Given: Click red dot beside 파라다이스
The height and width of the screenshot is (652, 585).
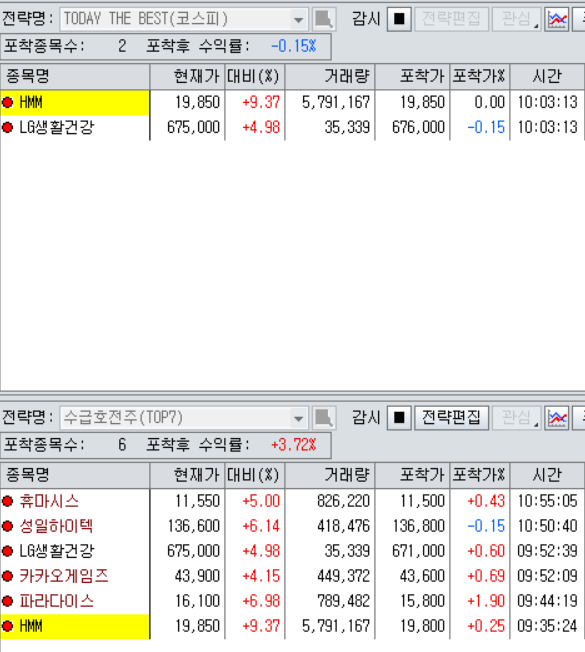Looking at the screenshot, I should pyautogui.click(x=7, y=601).
